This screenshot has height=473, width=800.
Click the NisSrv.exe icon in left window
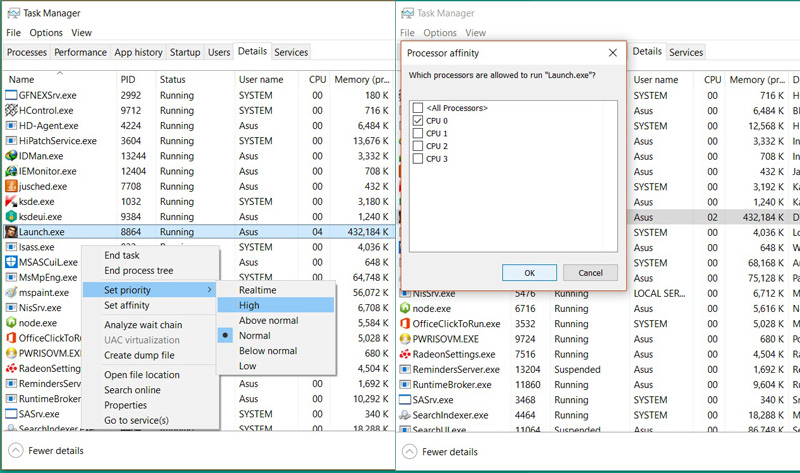coord(11,308)
